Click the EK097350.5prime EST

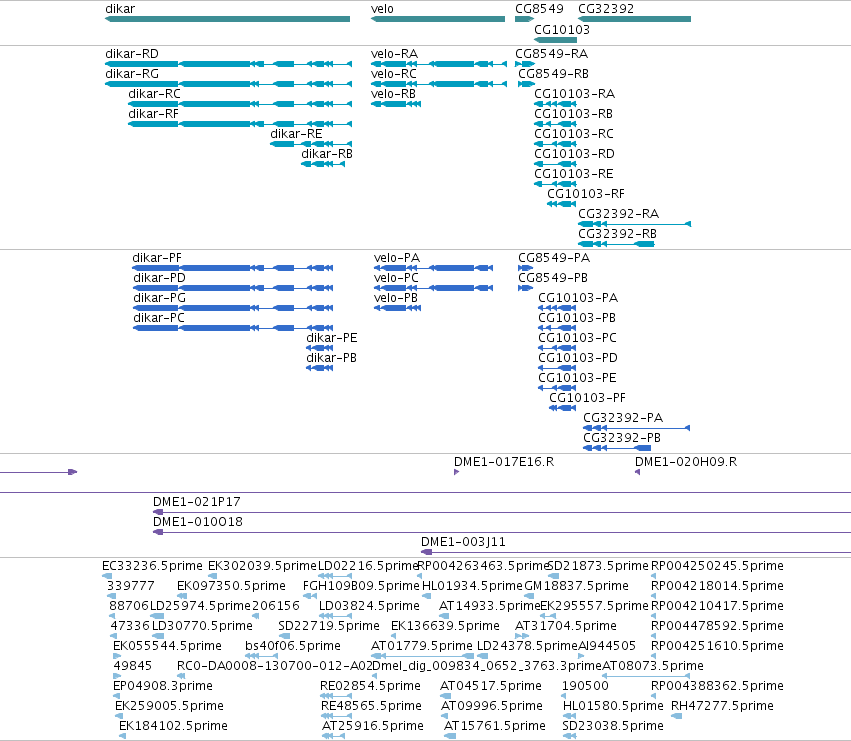(x=182, y=596)
